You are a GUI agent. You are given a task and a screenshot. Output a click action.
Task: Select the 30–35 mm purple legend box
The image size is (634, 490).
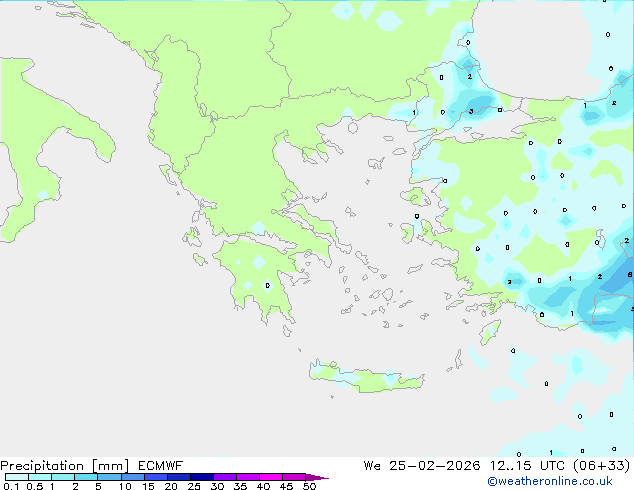[x=224, y=477]
